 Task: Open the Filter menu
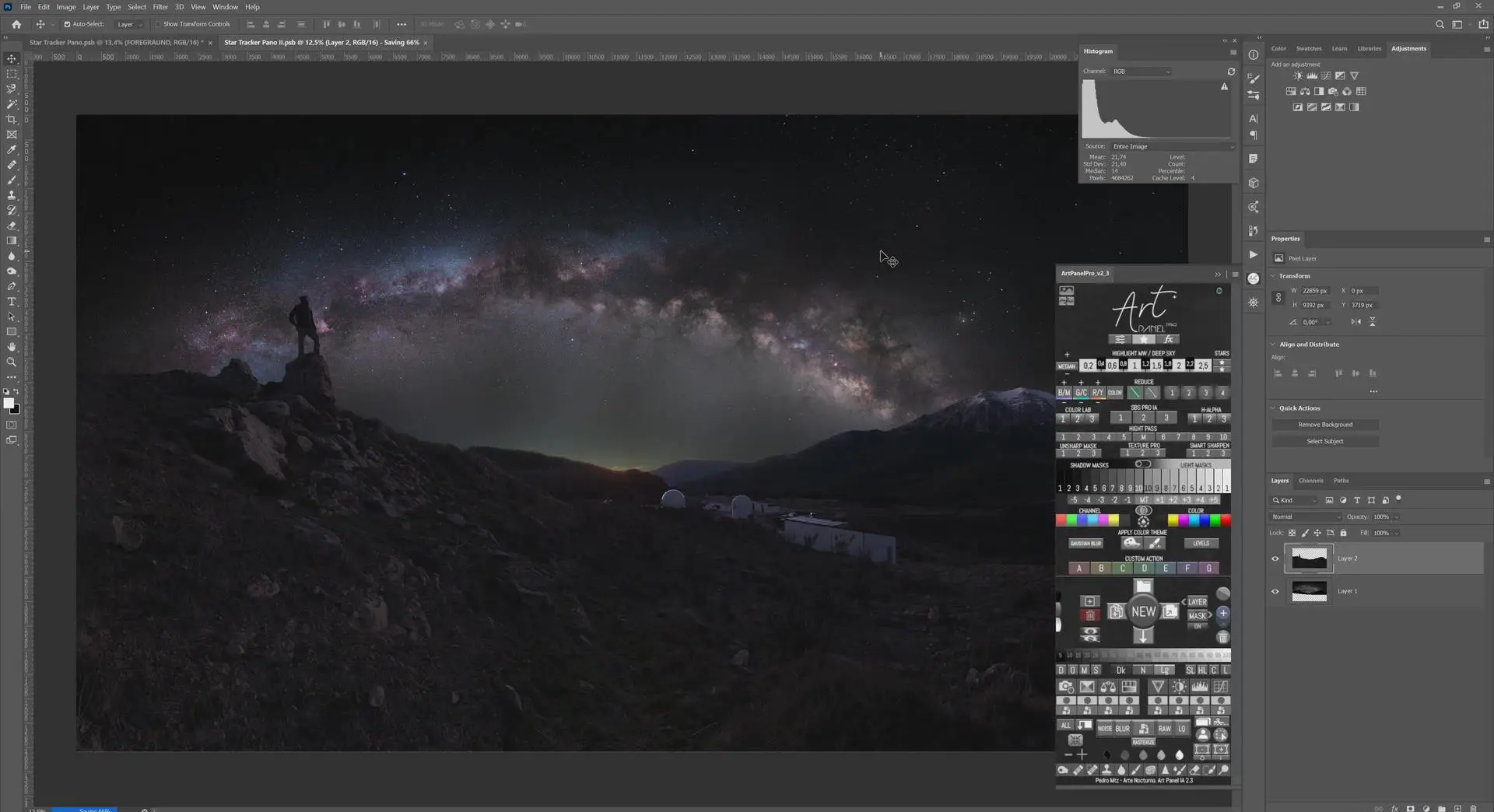(x=160, y=7)
